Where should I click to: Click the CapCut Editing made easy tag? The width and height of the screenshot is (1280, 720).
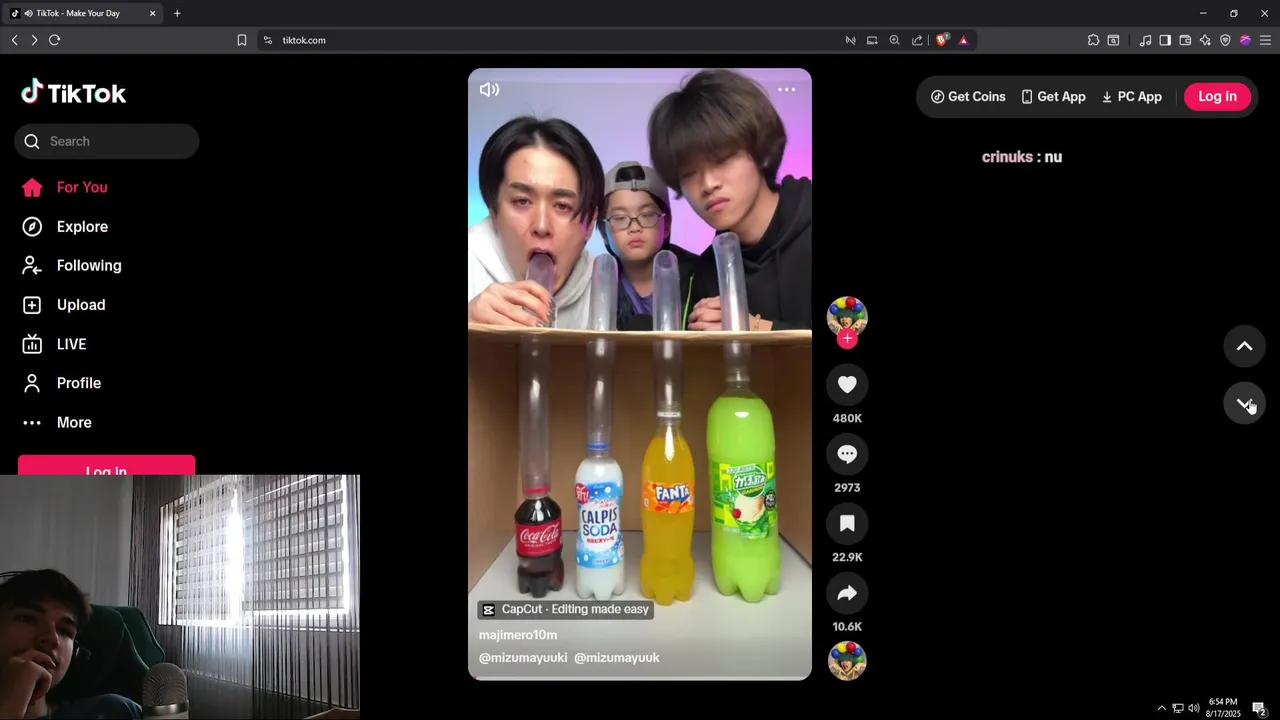(566, 609)
